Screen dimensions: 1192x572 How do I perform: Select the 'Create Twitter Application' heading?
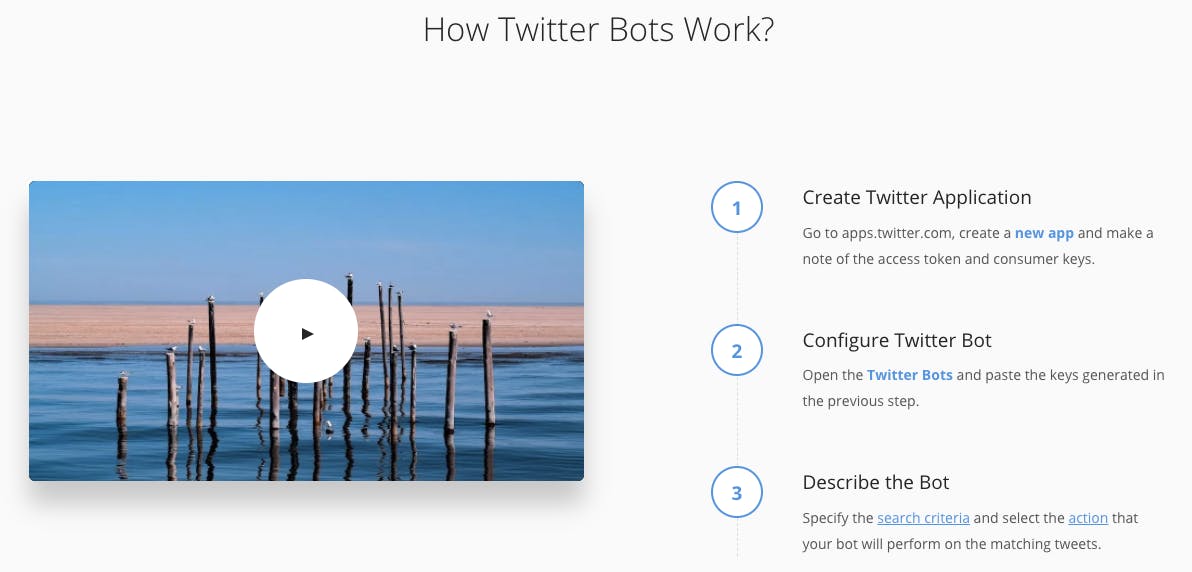point(917,197)
